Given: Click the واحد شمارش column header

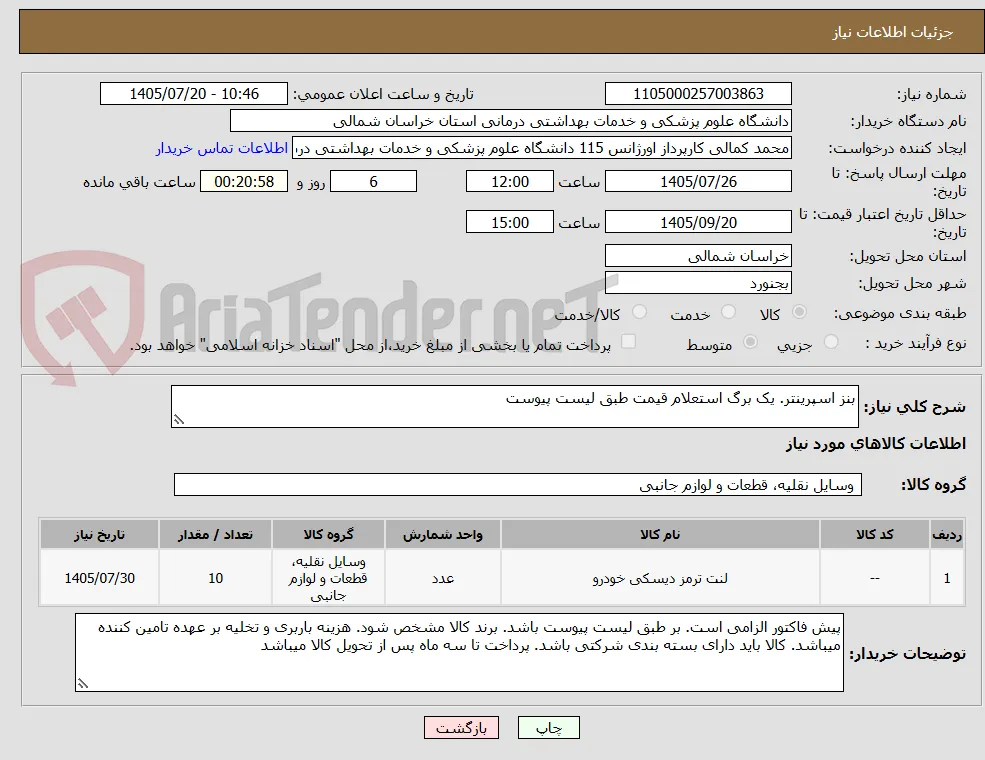Looking at the screenshot, I should [443, 535].
